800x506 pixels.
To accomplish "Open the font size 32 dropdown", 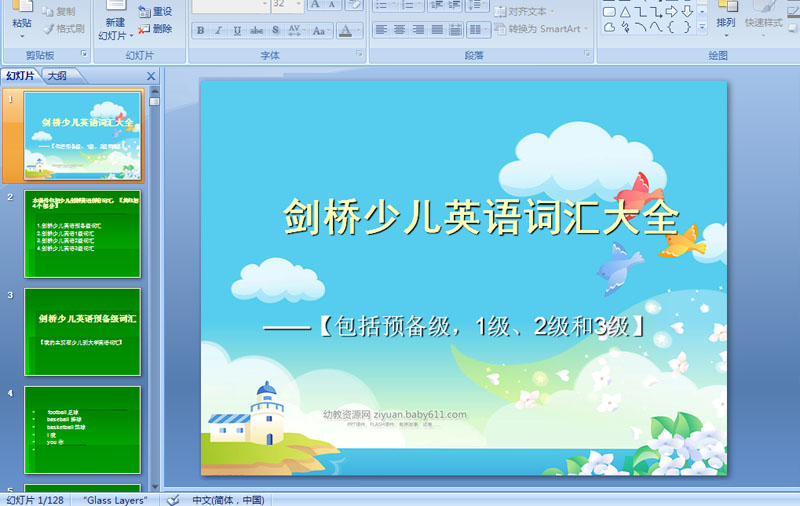I will (299, 4).
